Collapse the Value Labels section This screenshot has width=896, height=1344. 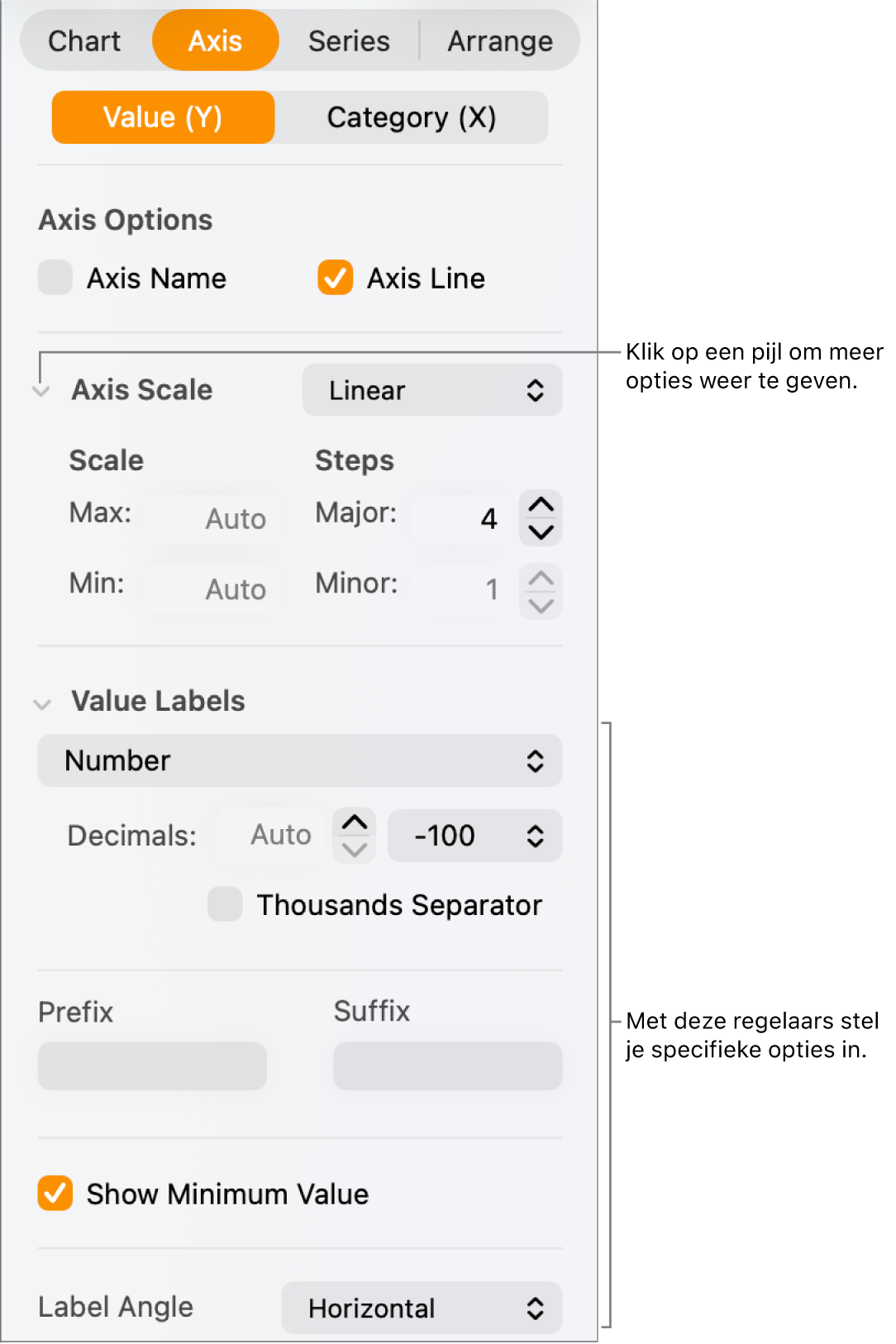42,703
